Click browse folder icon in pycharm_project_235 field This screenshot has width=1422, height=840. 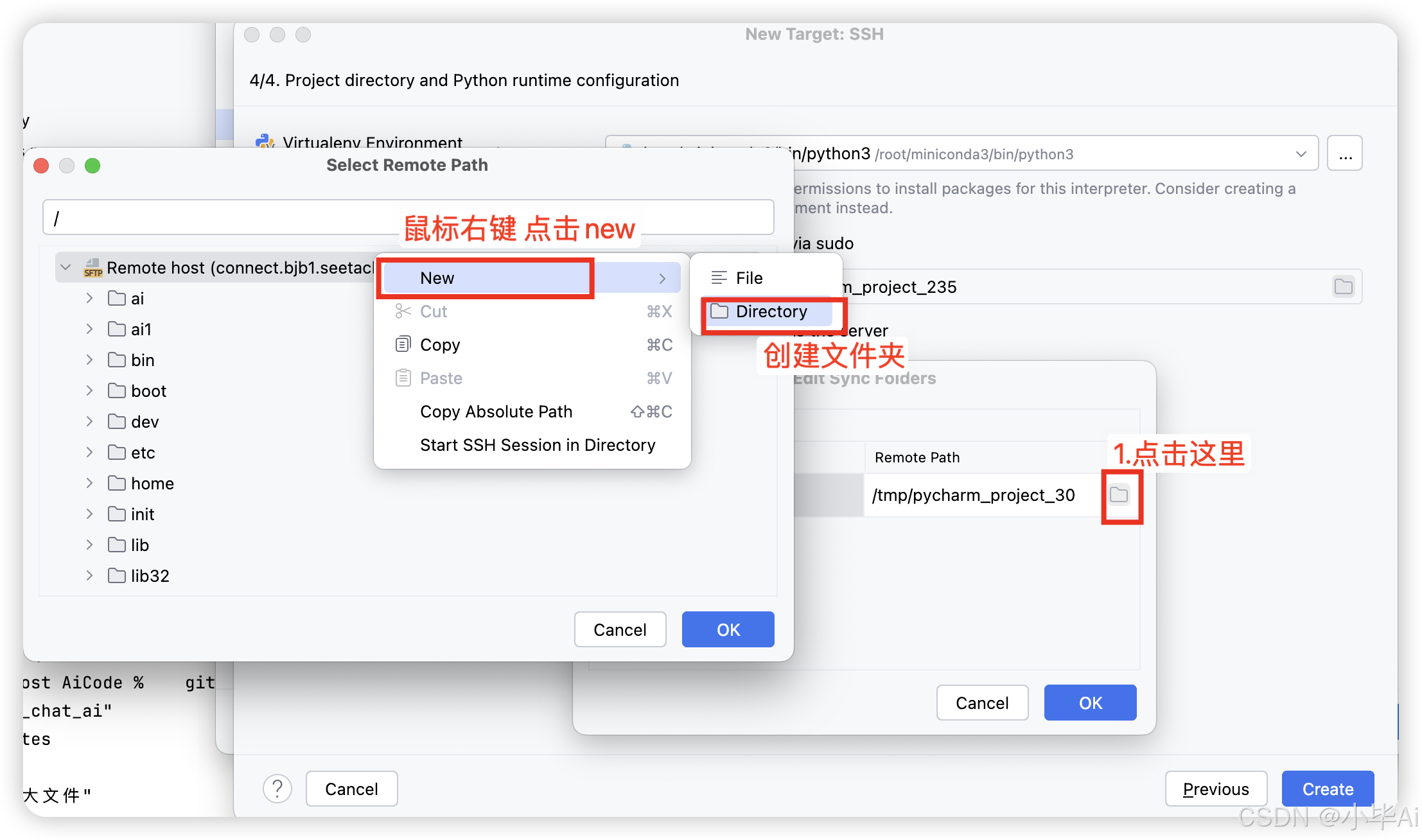click(x=1343, y=286)
